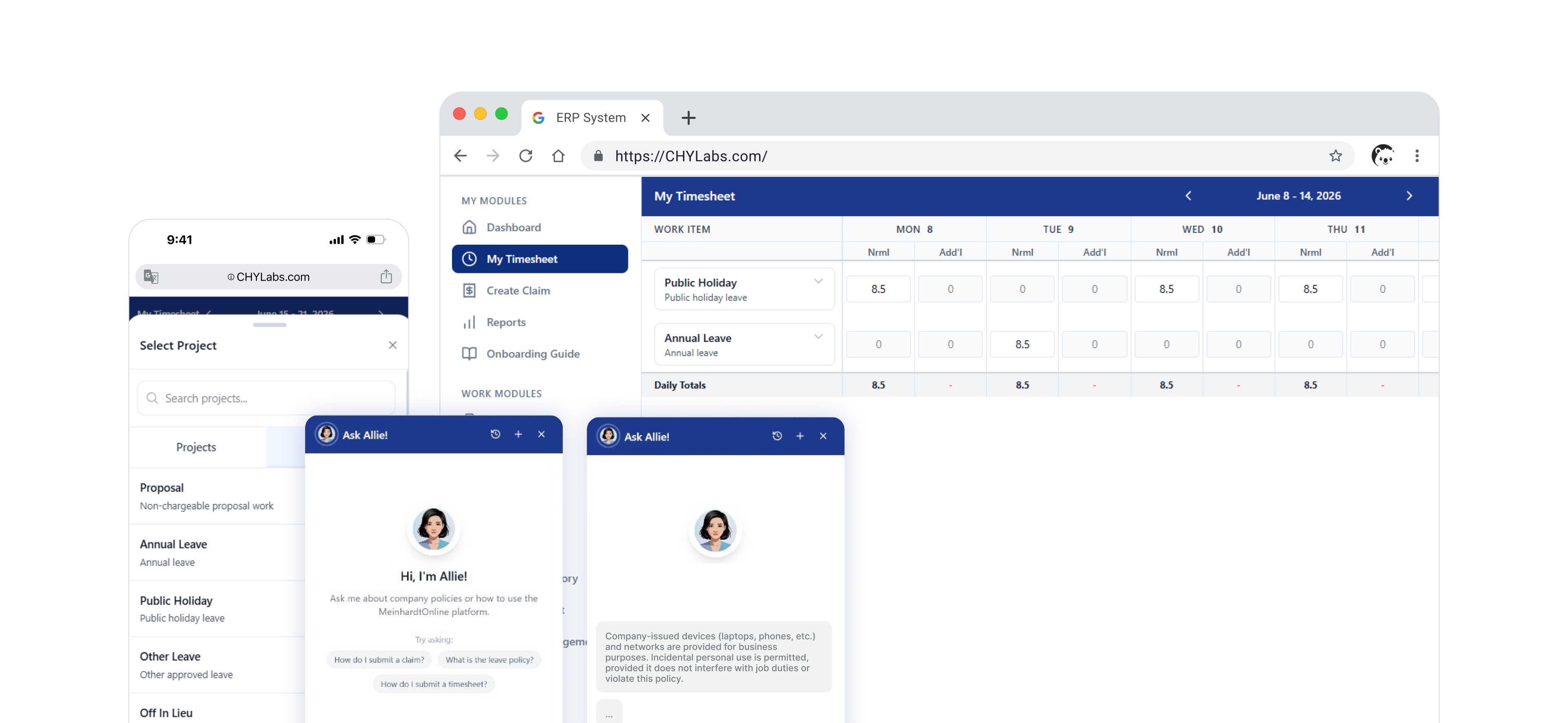Screen dimensions: 1568x723
Task: Click the address bar URL
Action: click(691, 156)
